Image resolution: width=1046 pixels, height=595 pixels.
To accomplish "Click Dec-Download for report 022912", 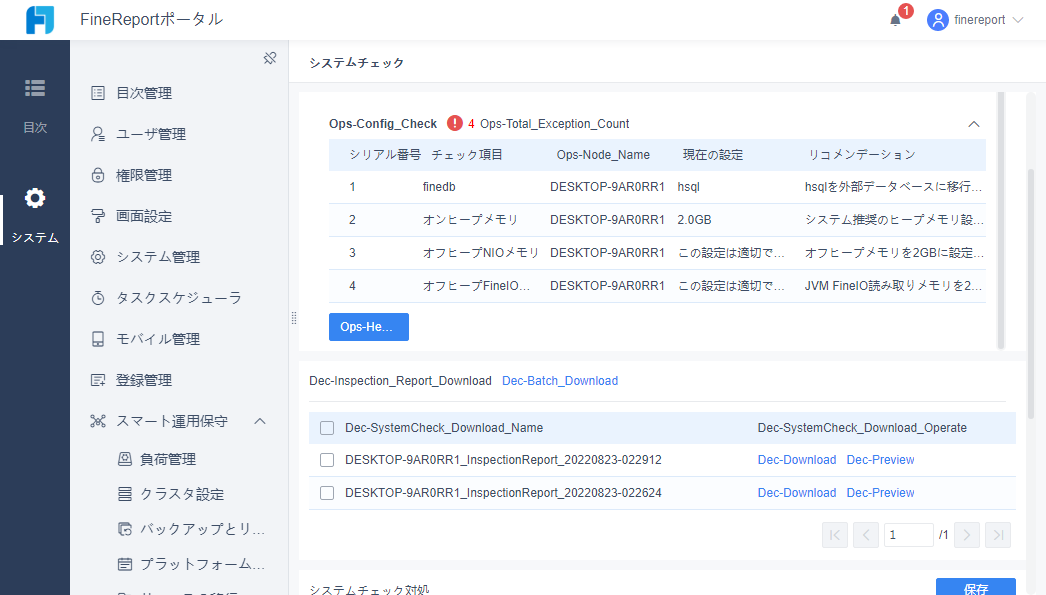I will 797,460.
